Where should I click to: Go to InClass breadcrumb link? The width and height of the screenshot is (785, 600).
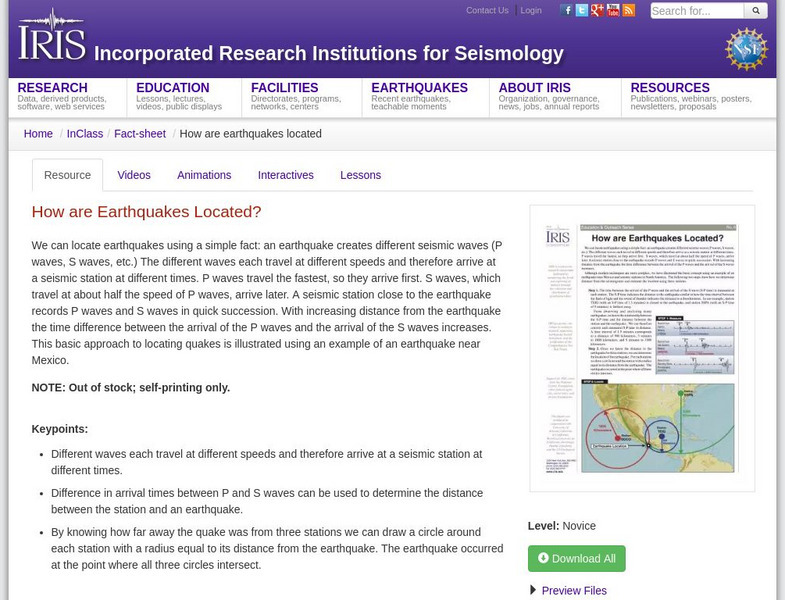pyautogui.click(x=85, y=133)
